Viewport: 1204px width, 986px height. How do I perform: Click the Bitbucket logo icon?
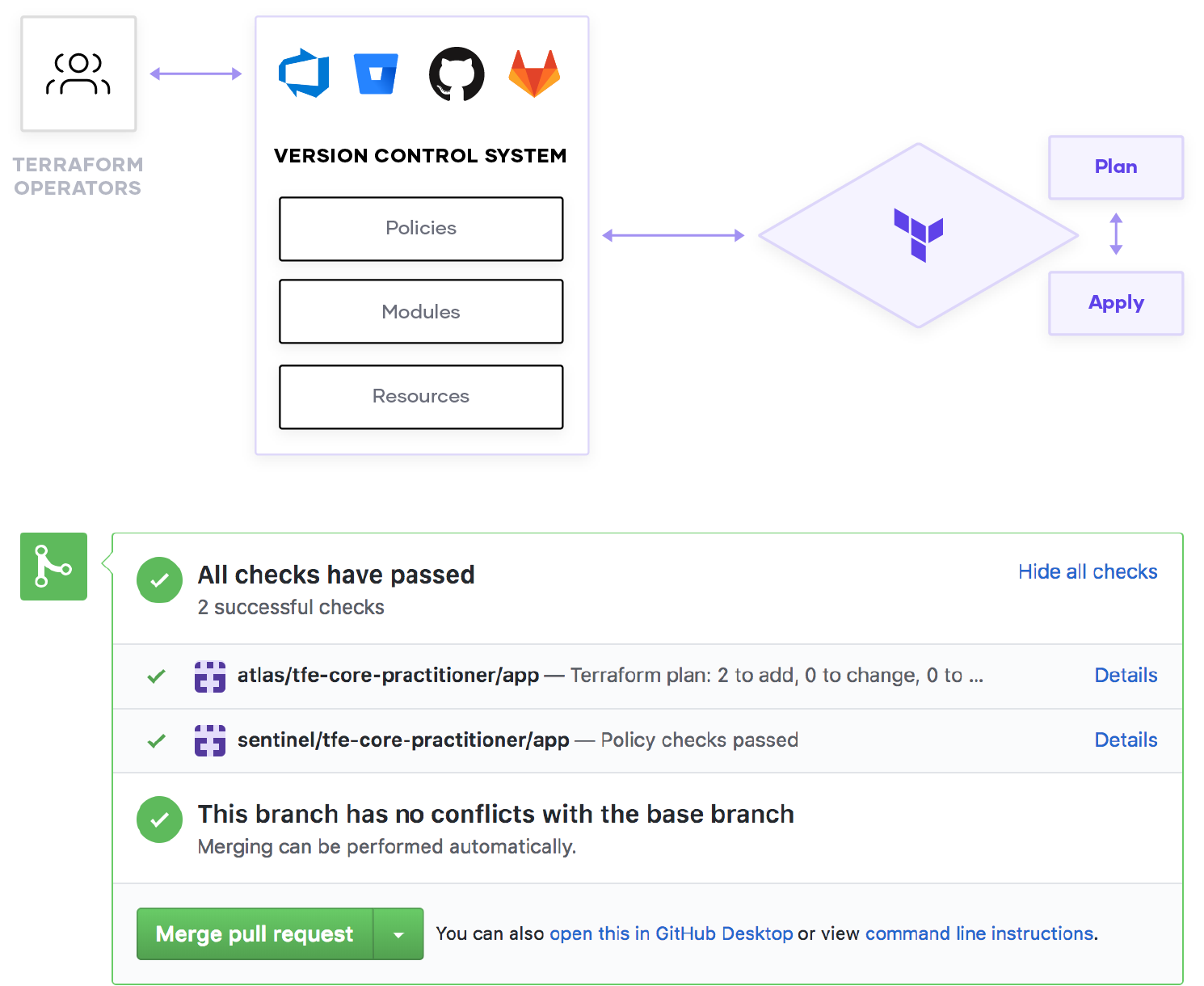376,74
